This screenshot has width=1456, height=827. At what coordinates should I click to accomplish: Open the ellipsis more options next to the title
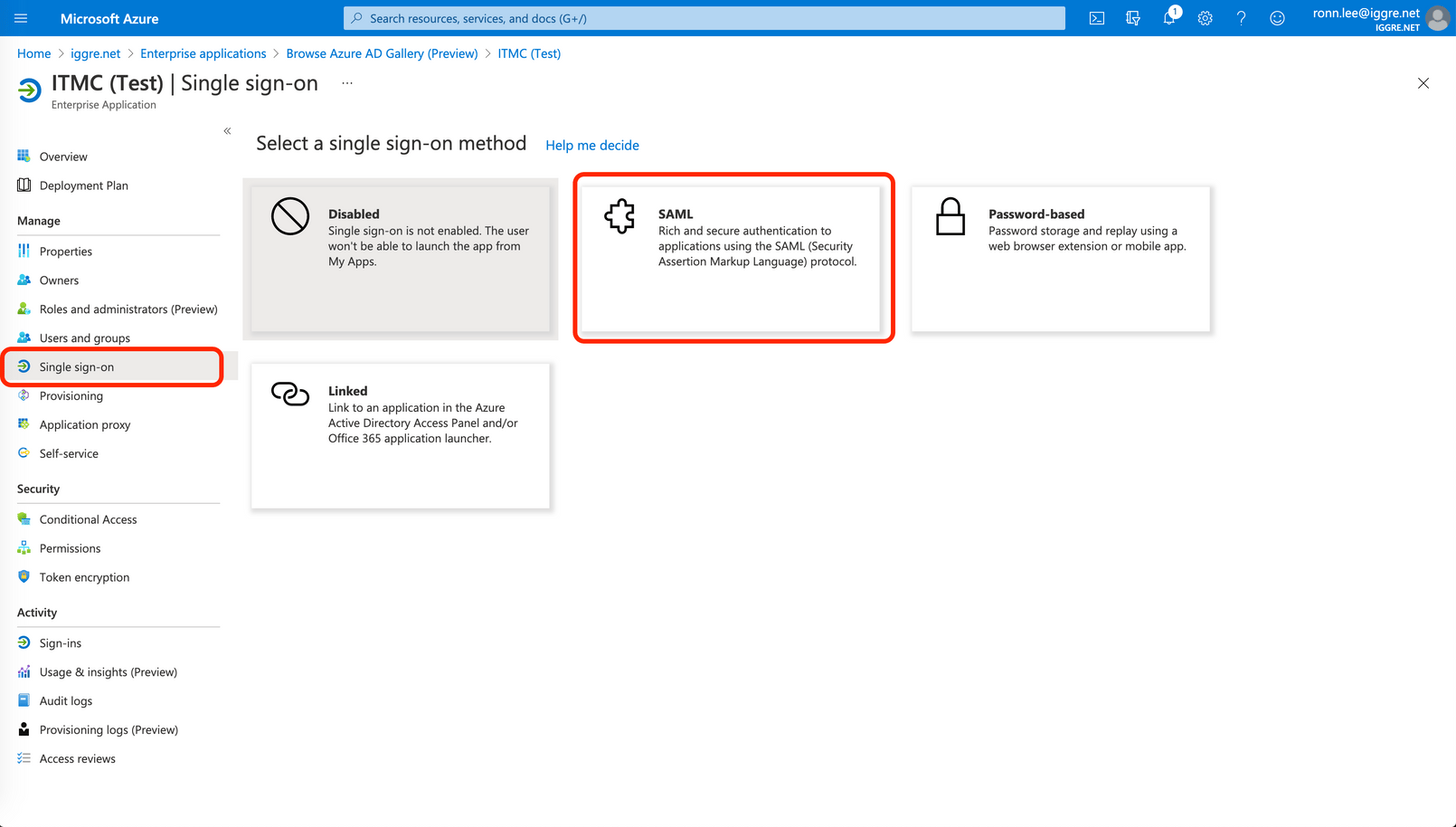347,83
